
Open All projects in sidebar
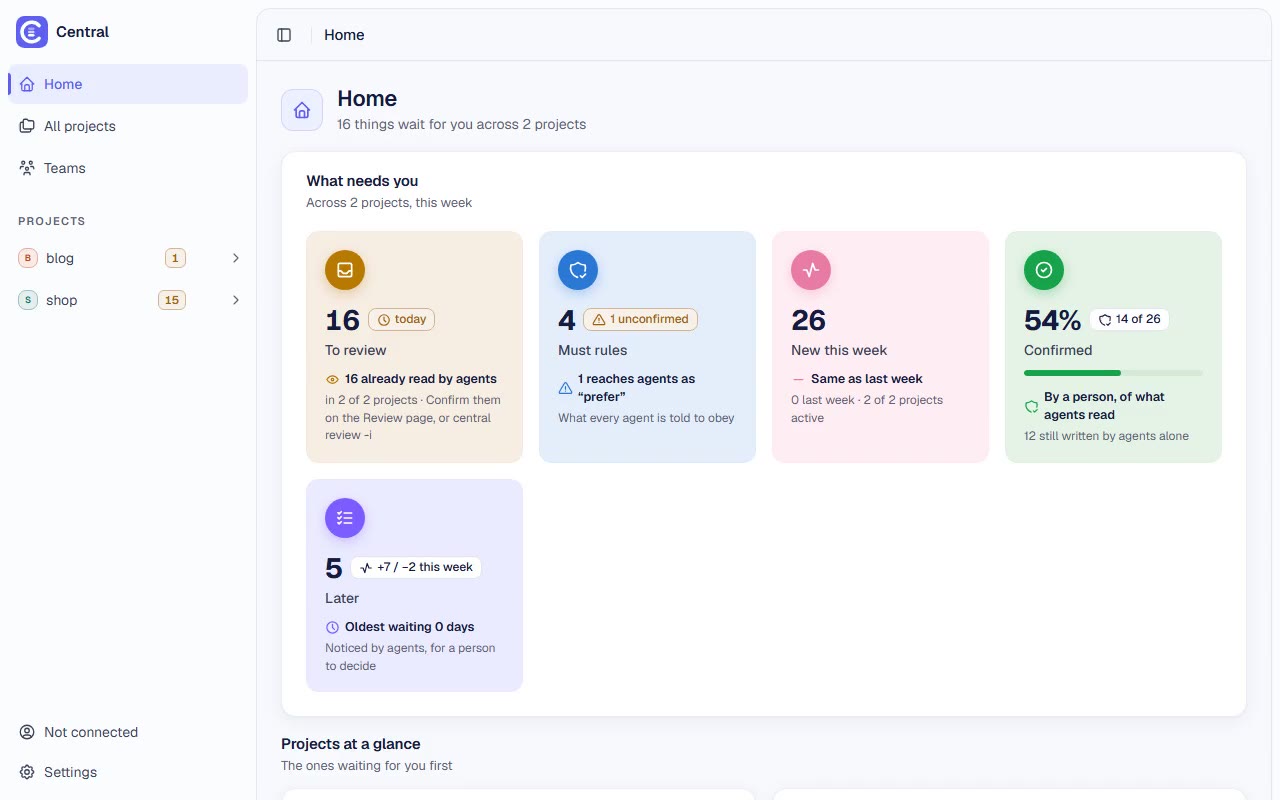pyautogui.click(x=128, y=126)
